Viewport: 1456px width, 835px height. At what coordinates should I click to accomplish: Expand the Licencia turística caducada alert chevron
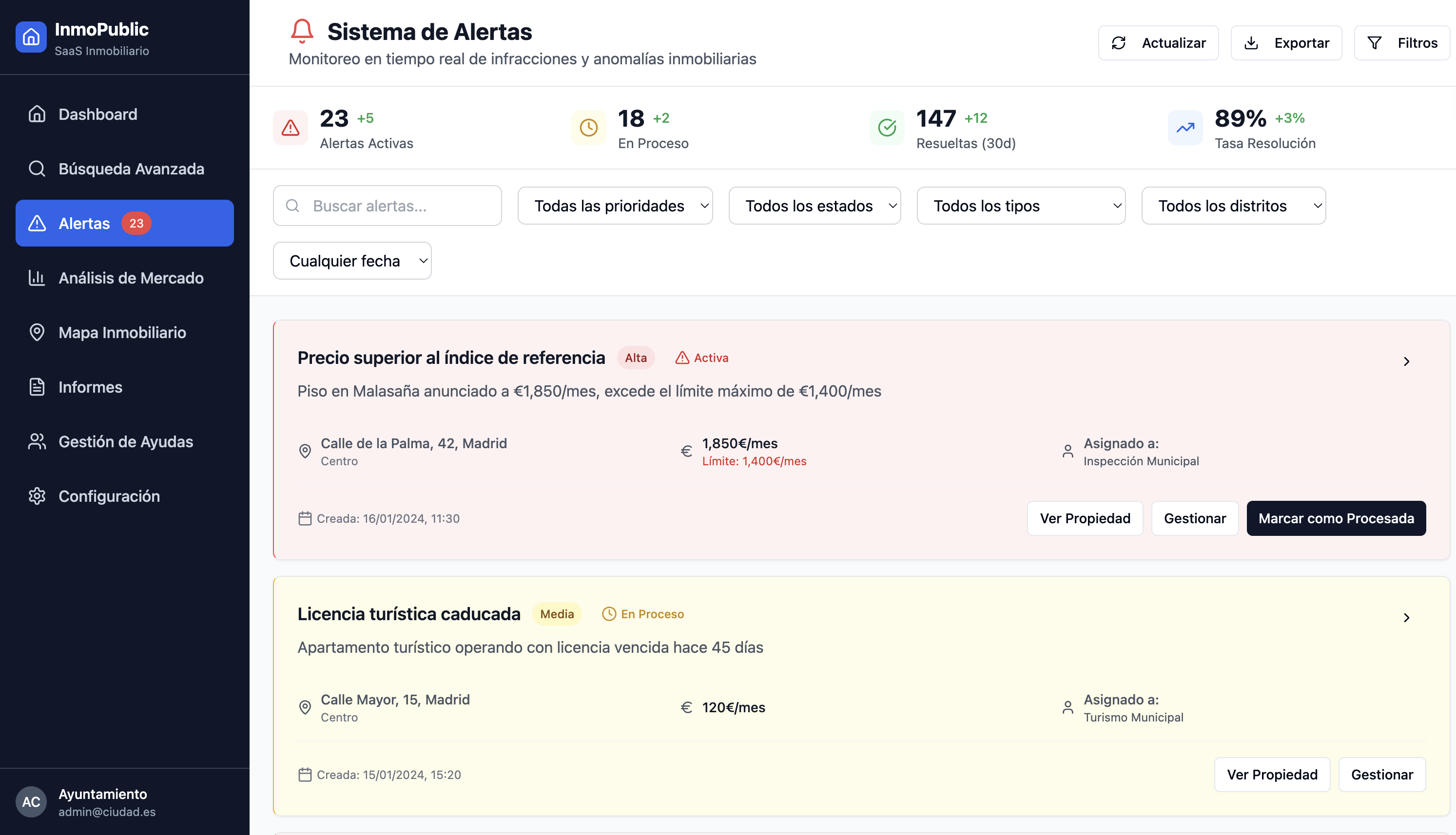coord(1406,618)
